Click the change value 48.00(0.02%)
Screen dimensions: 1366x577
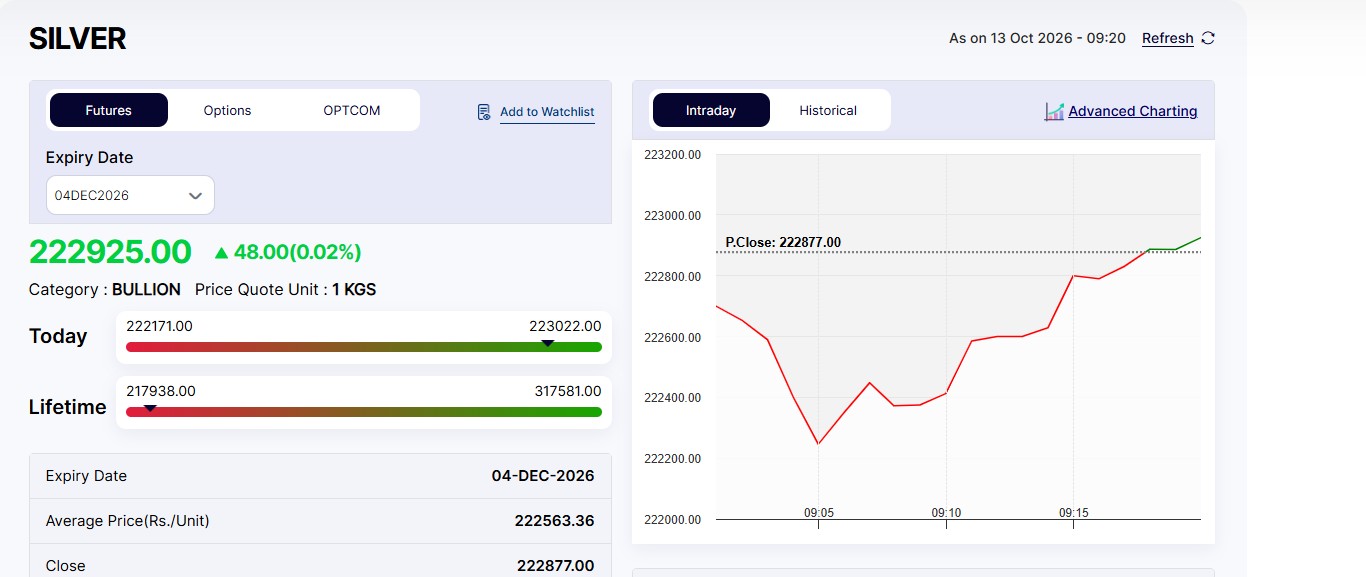coord(298,252)
